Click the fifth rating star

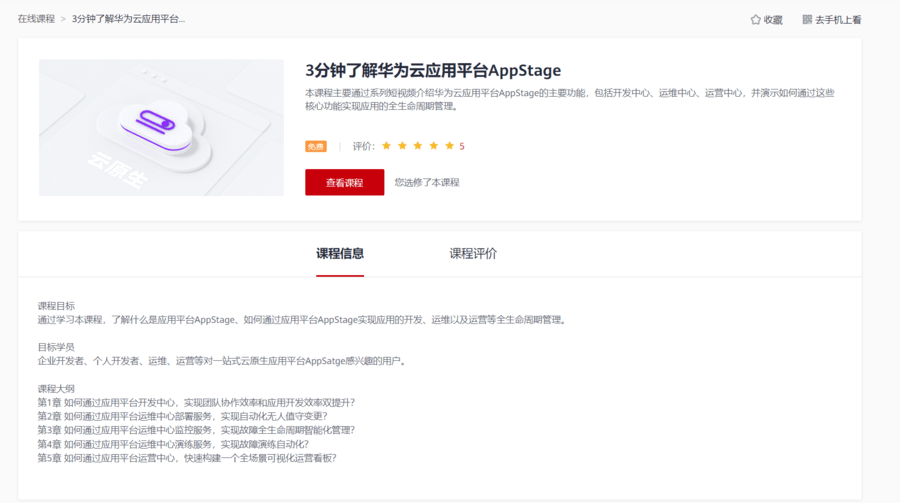(449, 146)
